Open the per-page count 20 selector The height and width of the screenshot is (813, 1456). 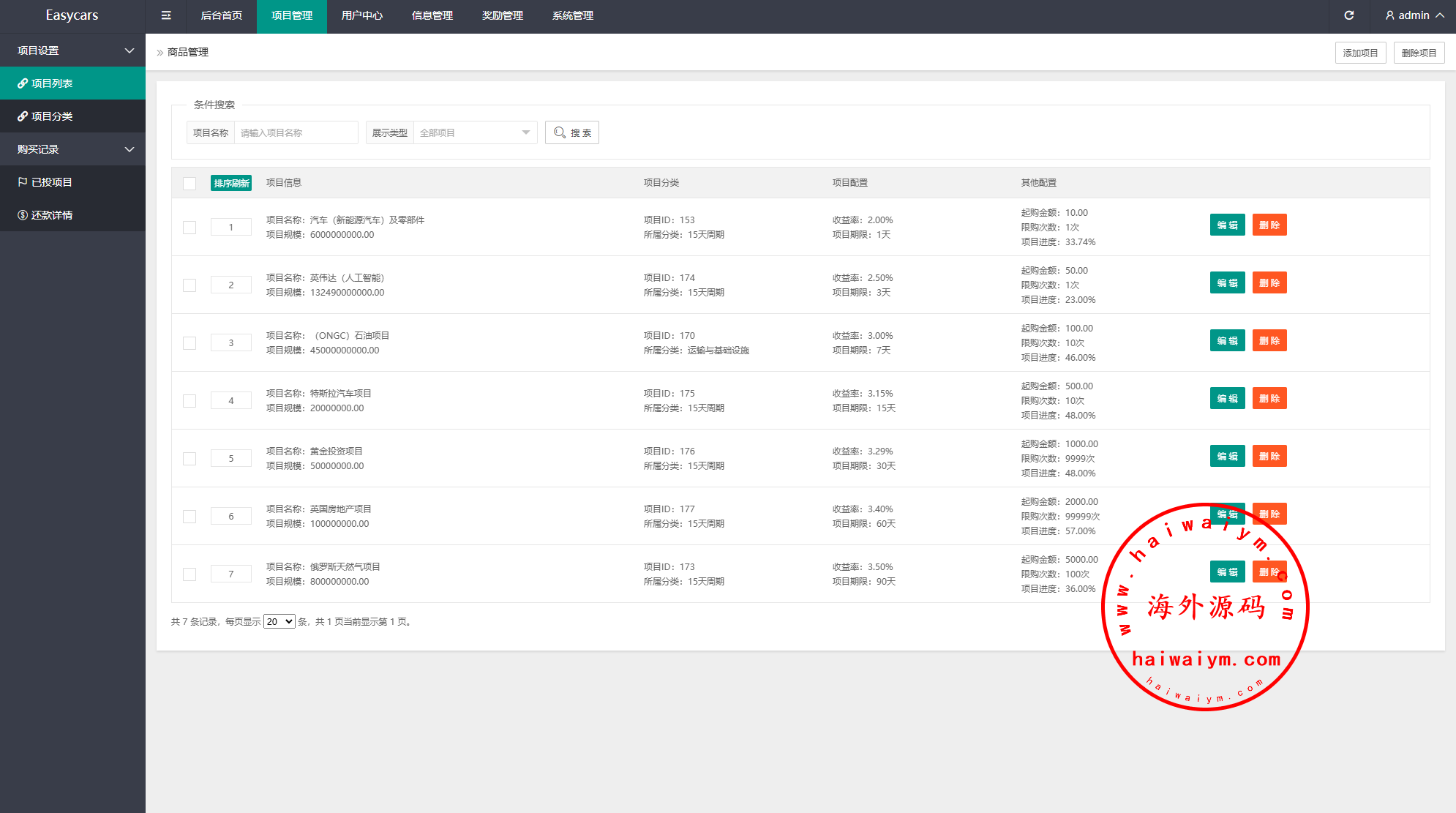tap(279, 621)
